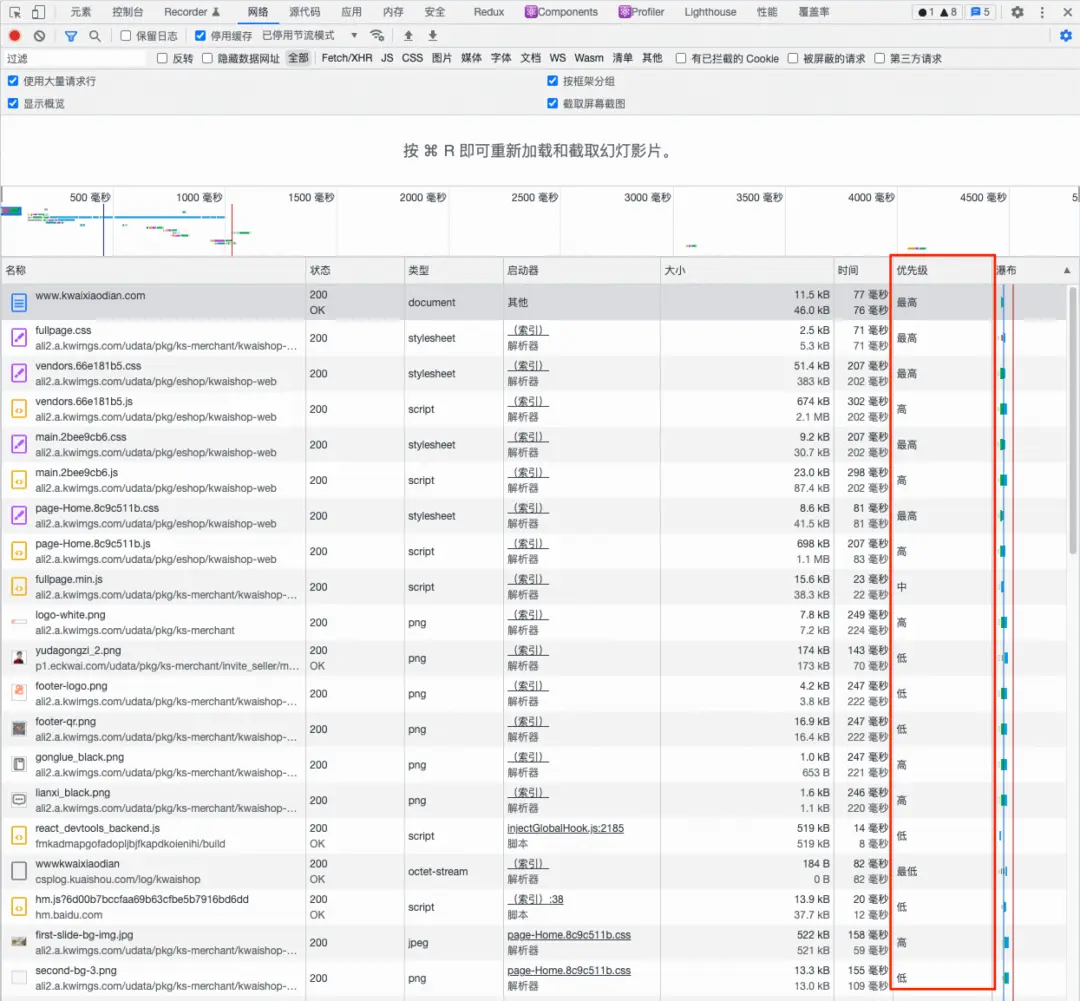Open the React Components tab

[561, 12]
